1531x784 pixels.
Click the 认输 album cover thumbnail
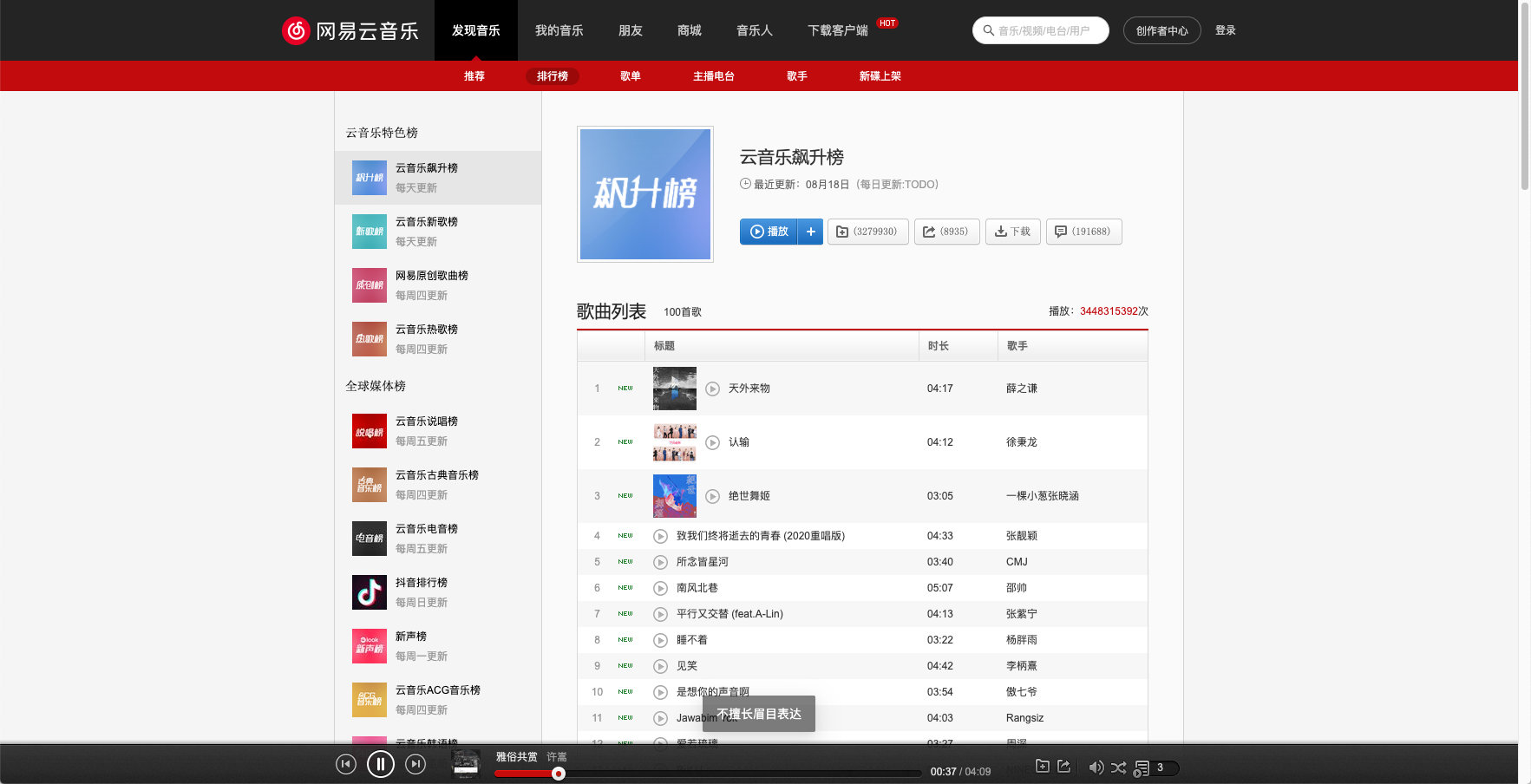pyautogui.click(x=675, y=442)
